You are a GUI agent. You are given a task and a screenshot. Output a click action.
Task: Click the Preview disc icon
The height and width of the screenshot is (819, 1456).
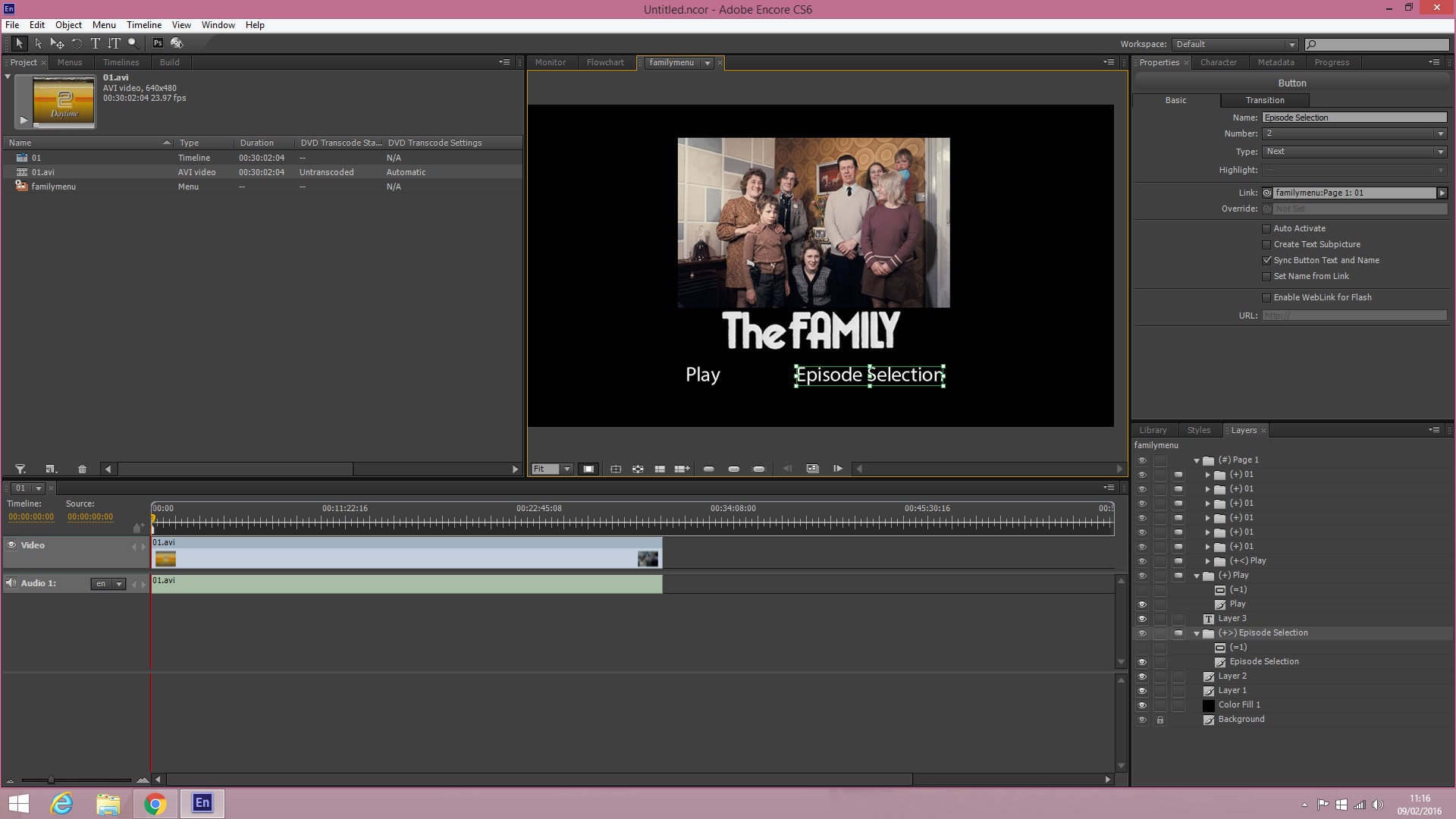(177, 43)
